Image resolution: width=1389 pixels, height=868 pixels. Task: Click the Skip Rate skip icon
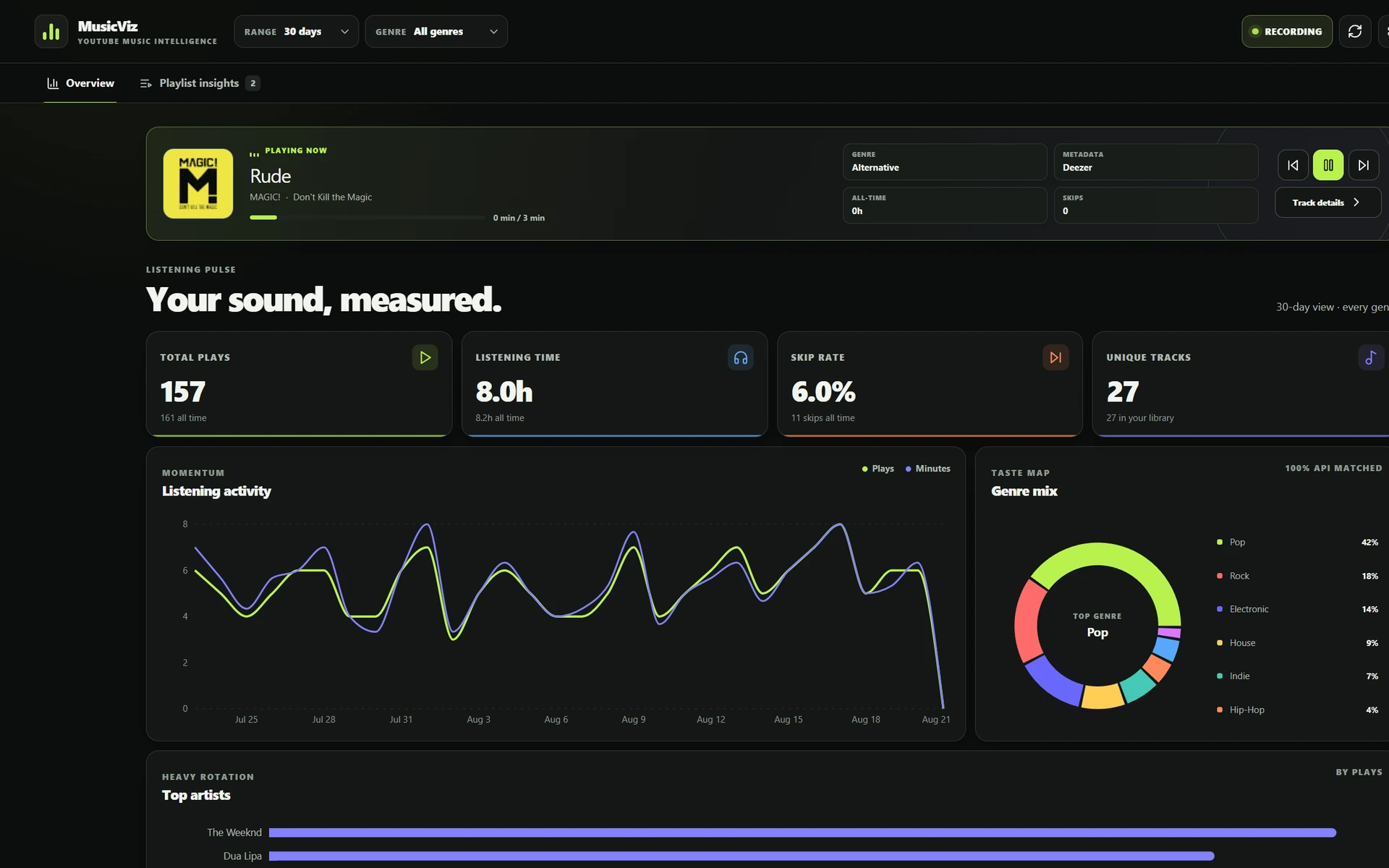click(1055, 357)
